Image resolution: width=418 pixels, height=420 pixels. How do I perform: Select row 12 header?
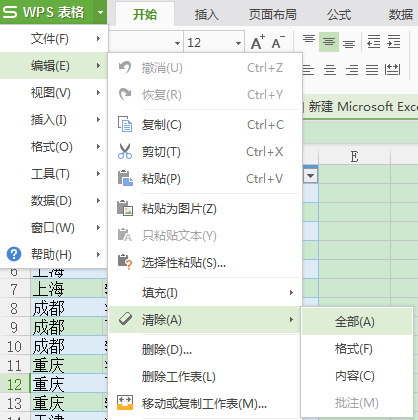point(14,384)
